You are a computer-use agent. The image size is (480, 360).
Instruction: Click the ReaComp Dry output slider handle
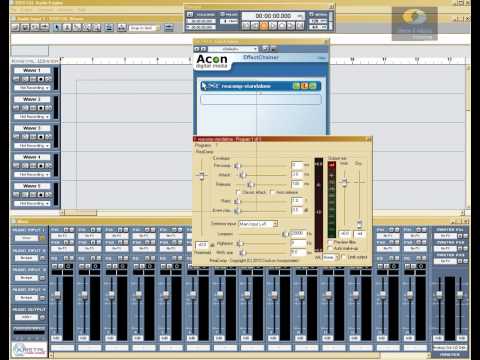click(x=359, y=223)
